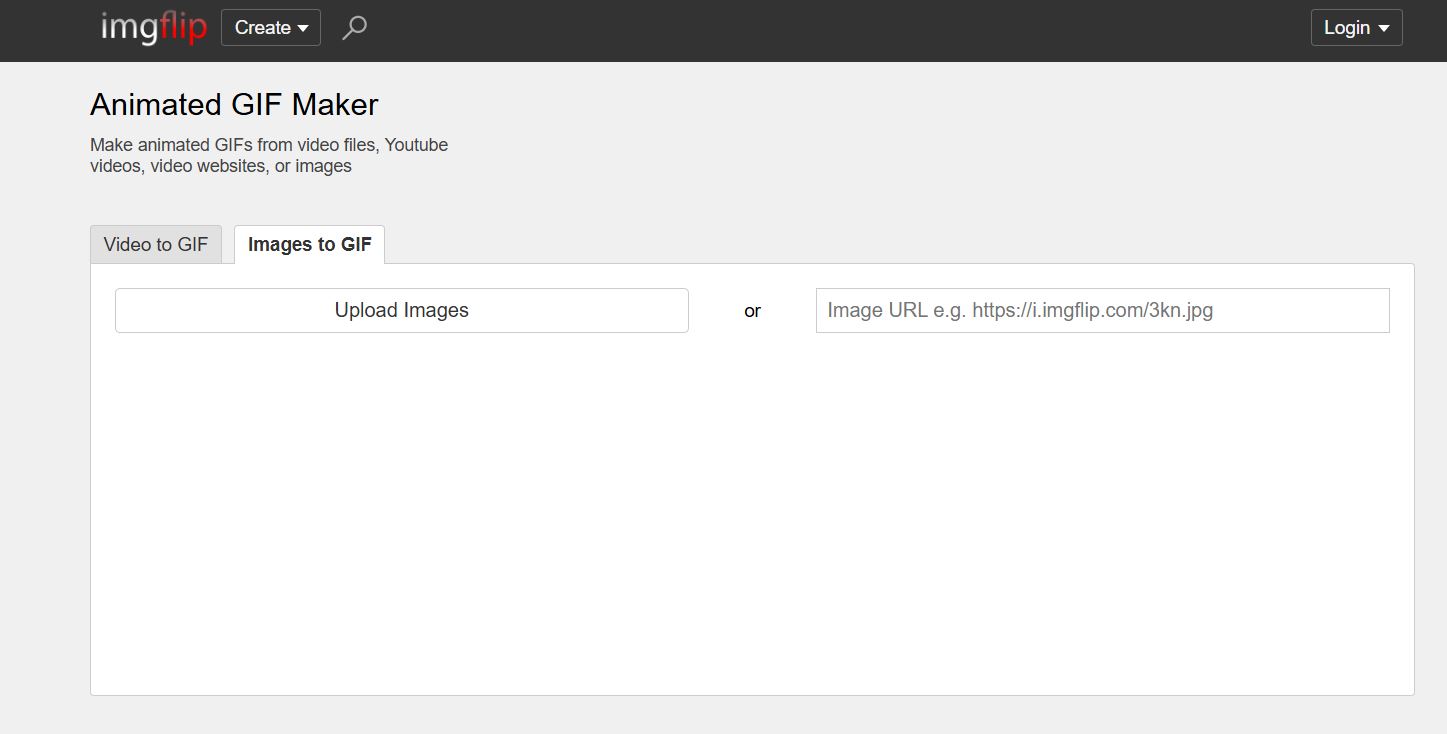Expand the Create dropdown menu

(x=271, y=28)
